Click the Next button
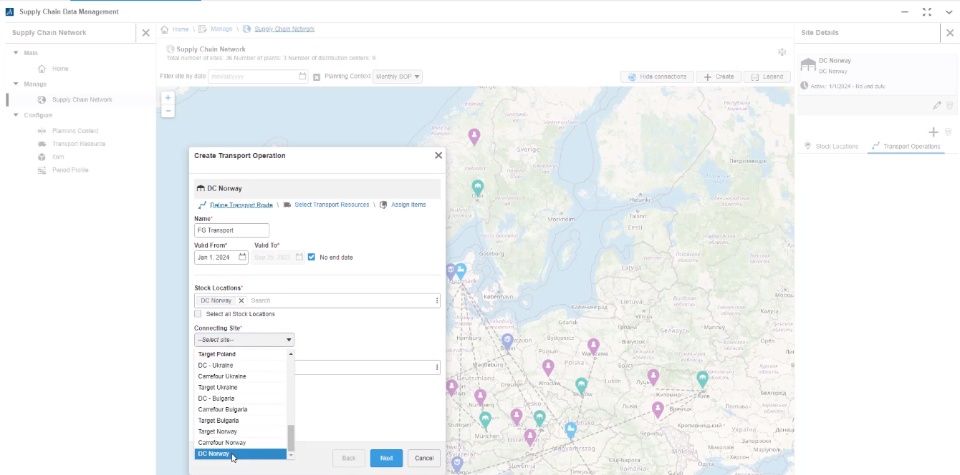Viewport: 960px width, 475px height. click(386, 458)
